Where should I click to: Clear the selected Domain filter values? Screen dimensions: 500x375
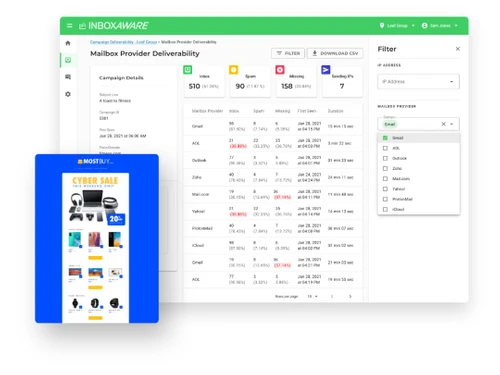[x=443, y=124]
